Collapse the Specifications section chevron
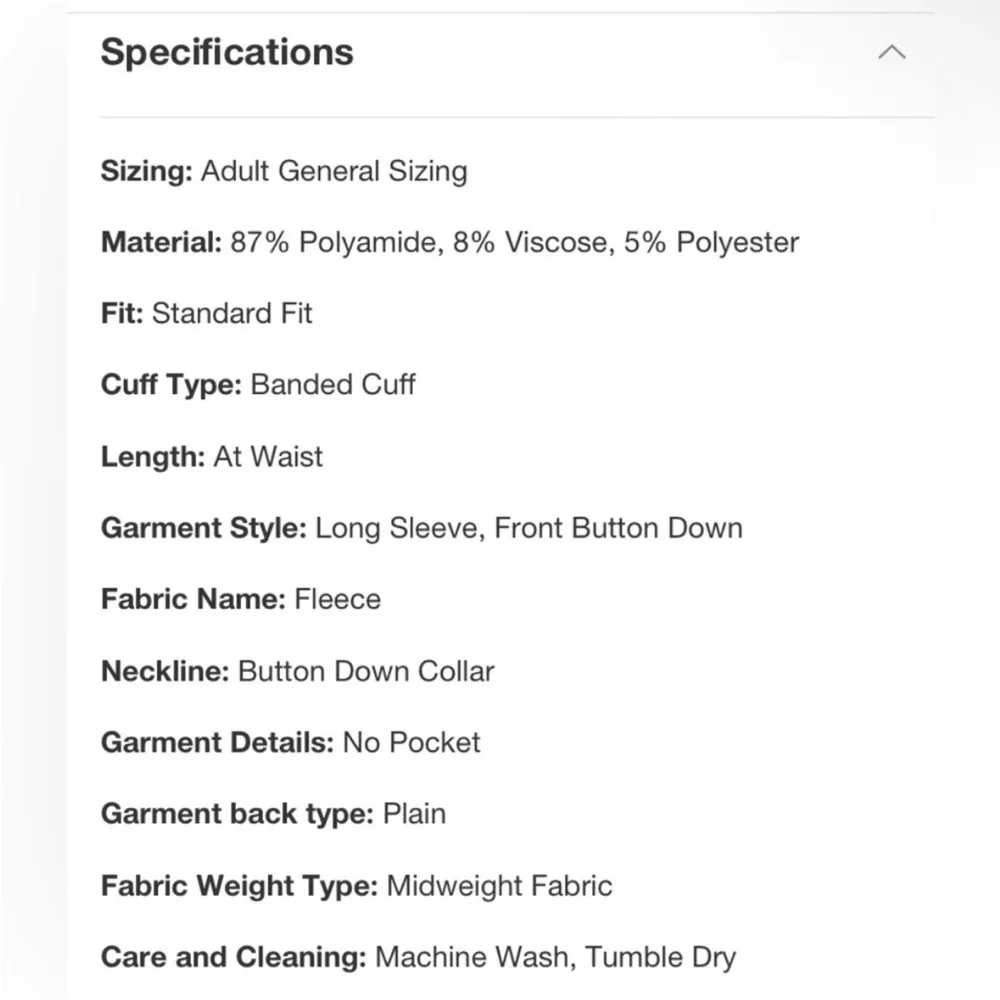 (892, 52)
